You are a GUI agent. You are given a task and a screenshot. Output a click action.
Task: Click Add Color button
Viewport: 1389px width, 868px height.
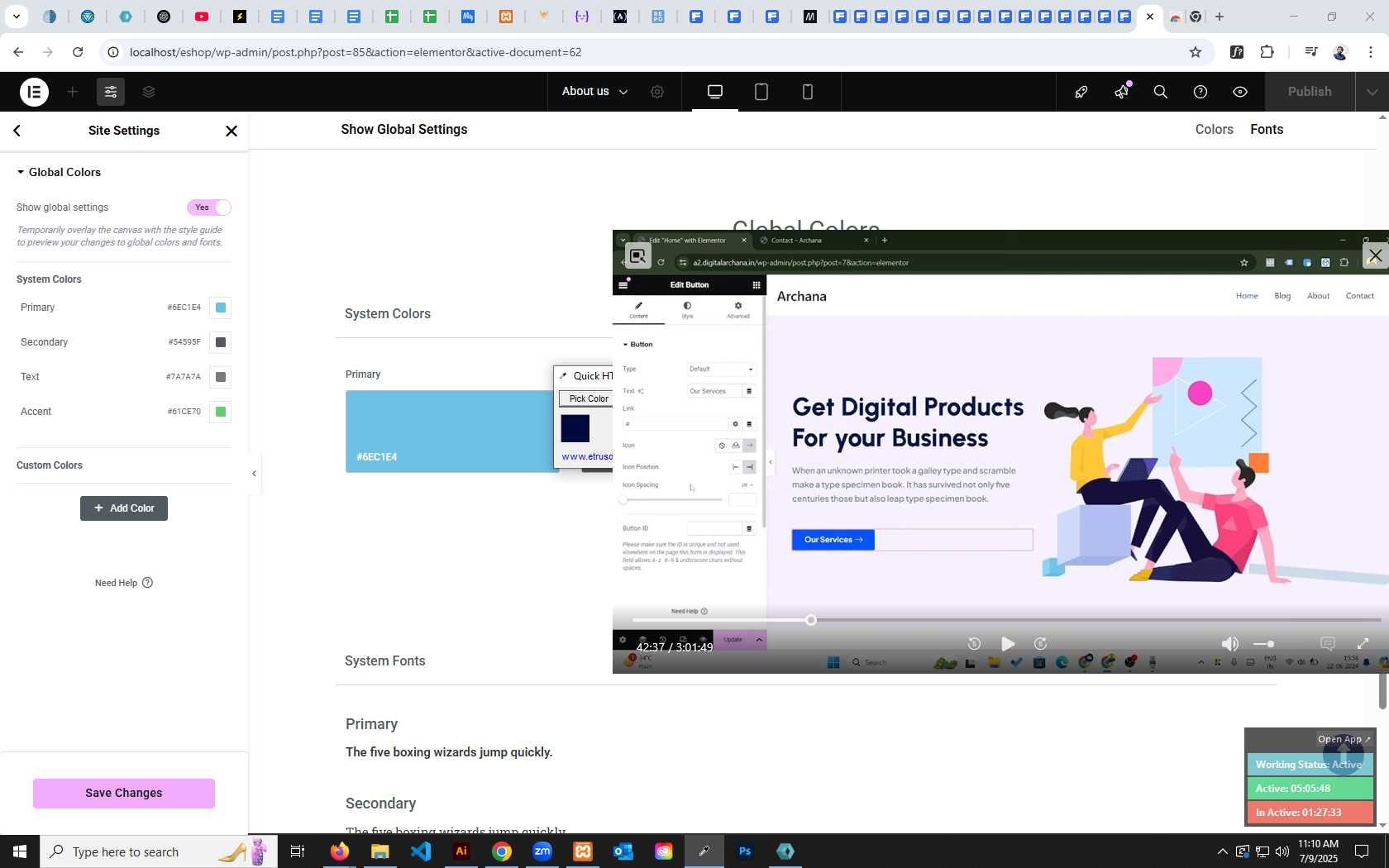pyautogui.click(x=124, y=508)
